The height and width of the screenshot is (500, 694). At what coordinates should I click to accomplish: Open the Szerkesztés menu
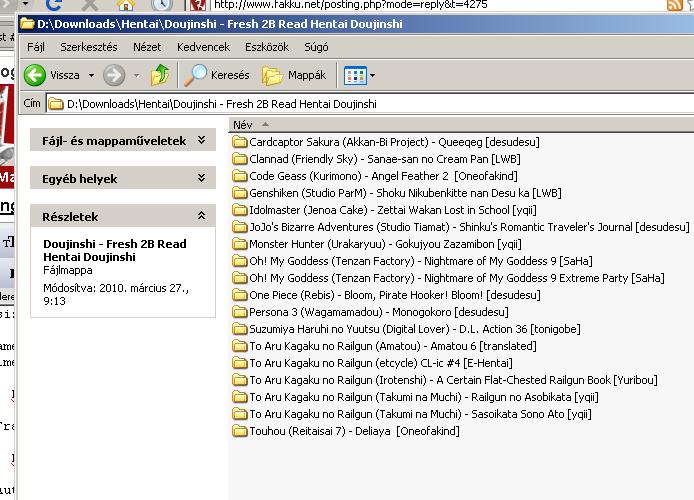pos(89,47)
